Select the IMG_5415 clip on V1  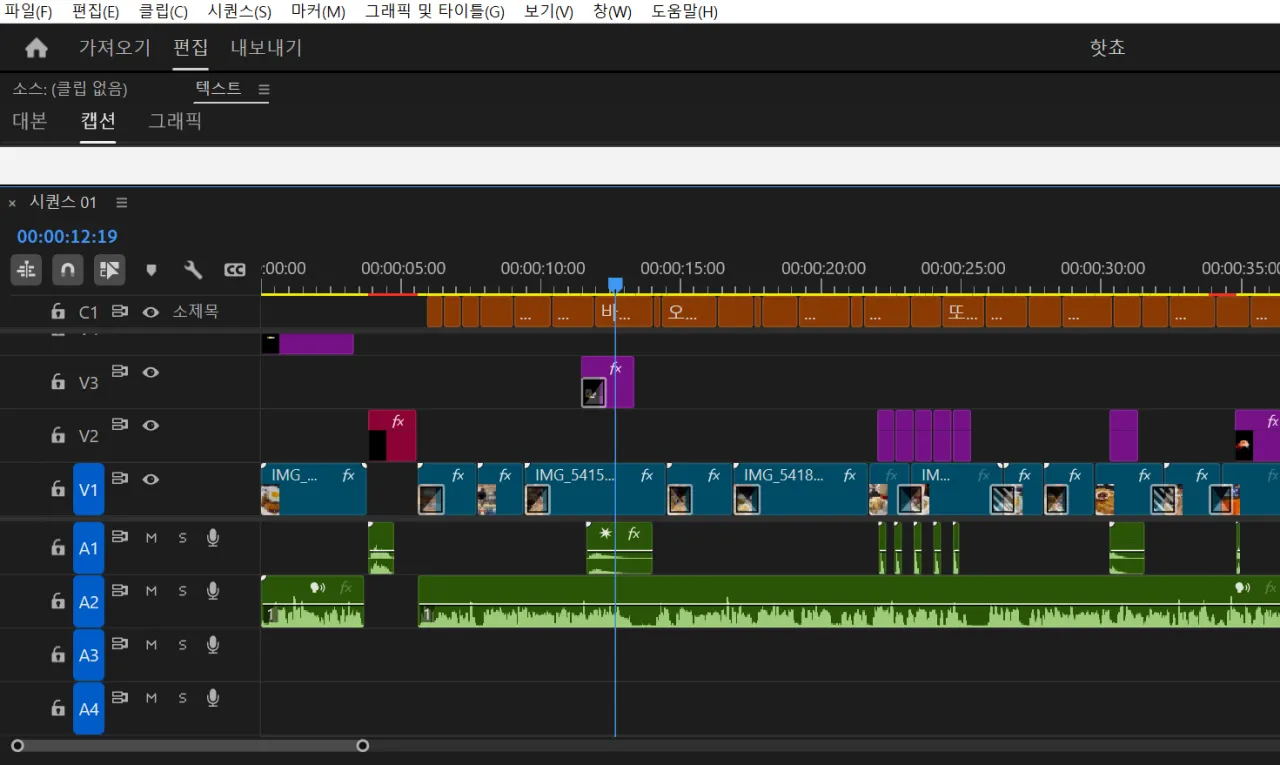595,489
